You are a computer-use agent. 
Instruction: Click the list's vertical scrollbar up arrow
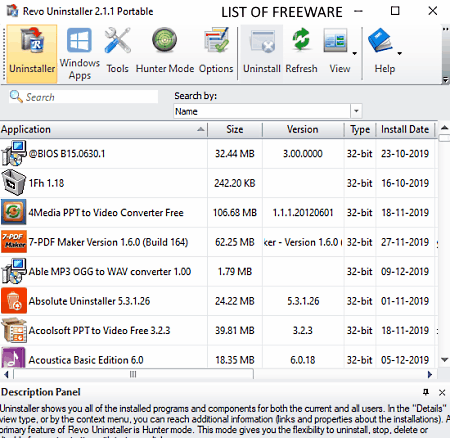[444, 128]
